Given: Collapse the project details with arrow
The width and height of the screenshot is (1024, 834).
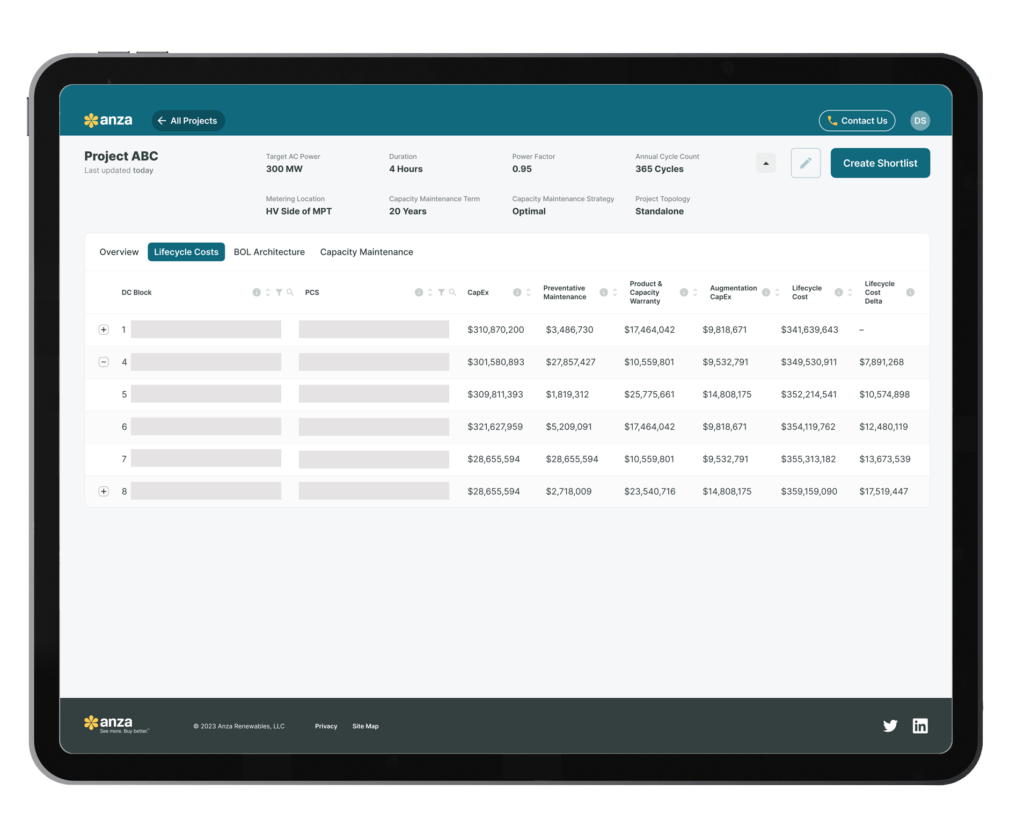Looking at the screenshot, I should [766, 163].
